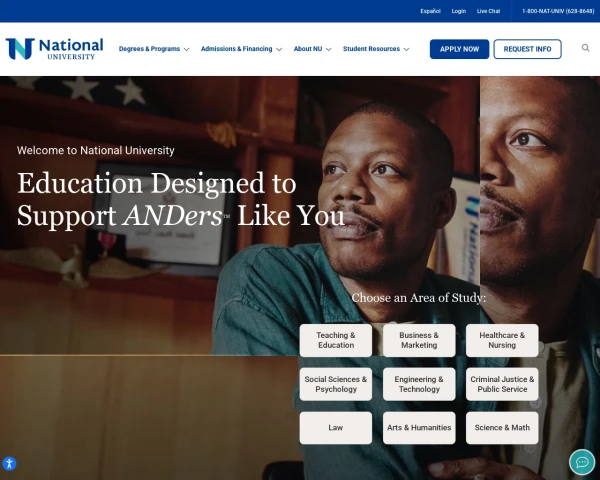Select Science & Math tile
Screen dimensions: 600x480
point(502,428)
